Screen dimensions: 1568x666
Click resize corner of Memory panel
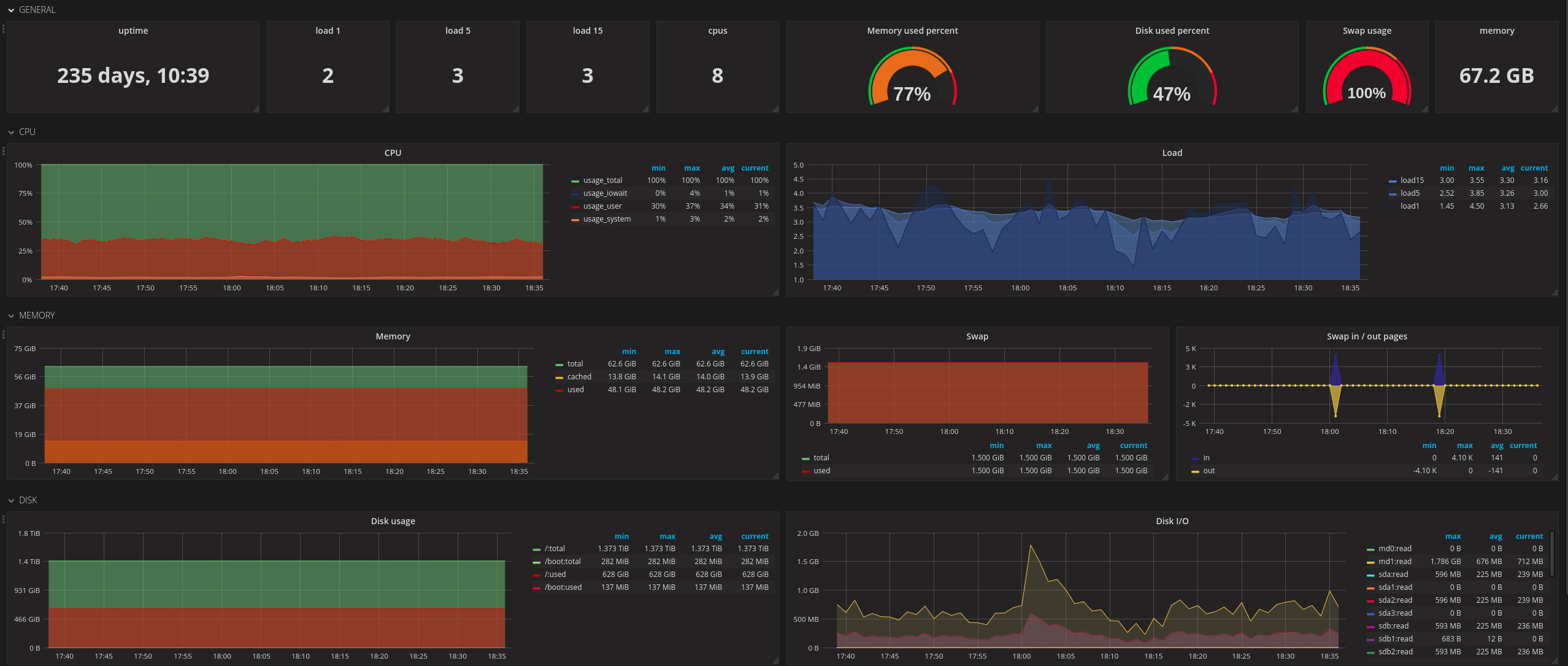775,476
